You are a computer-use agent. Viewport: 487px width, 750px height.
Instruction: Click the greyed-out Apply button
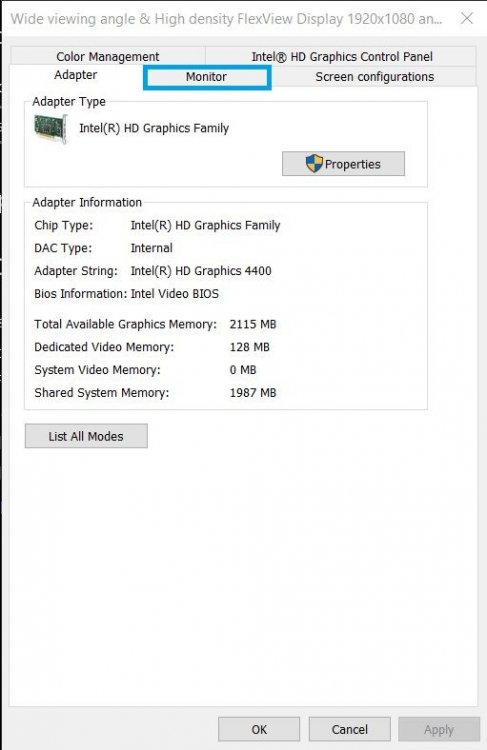click(439, 729)
